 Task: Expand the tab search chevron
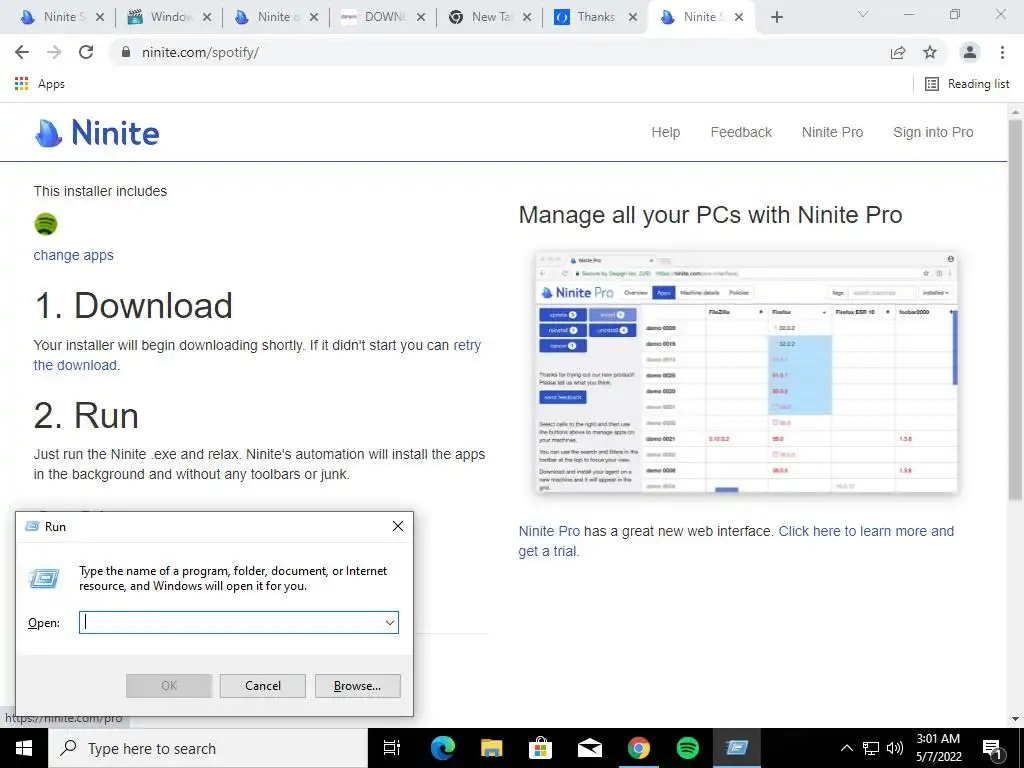pos(863,14)
